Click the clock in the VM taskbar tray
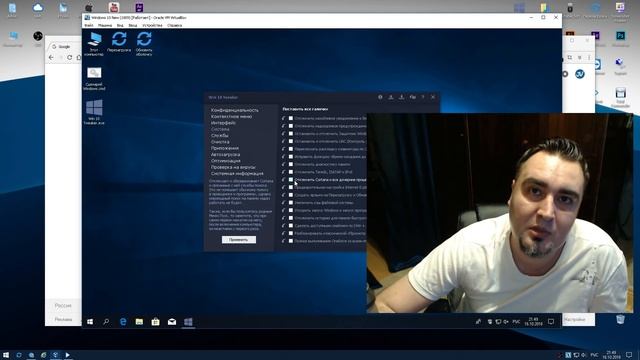Image resolution: width=640 pixels, height=360 pixels. click(533, 322)
